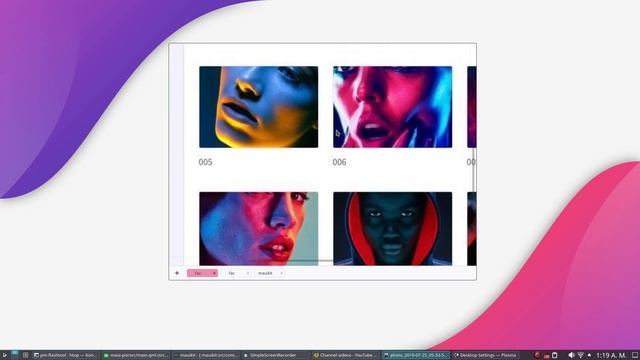
Task: Switch to the htop Konsole taskbar entry
Action: click(x=66, y=355)
